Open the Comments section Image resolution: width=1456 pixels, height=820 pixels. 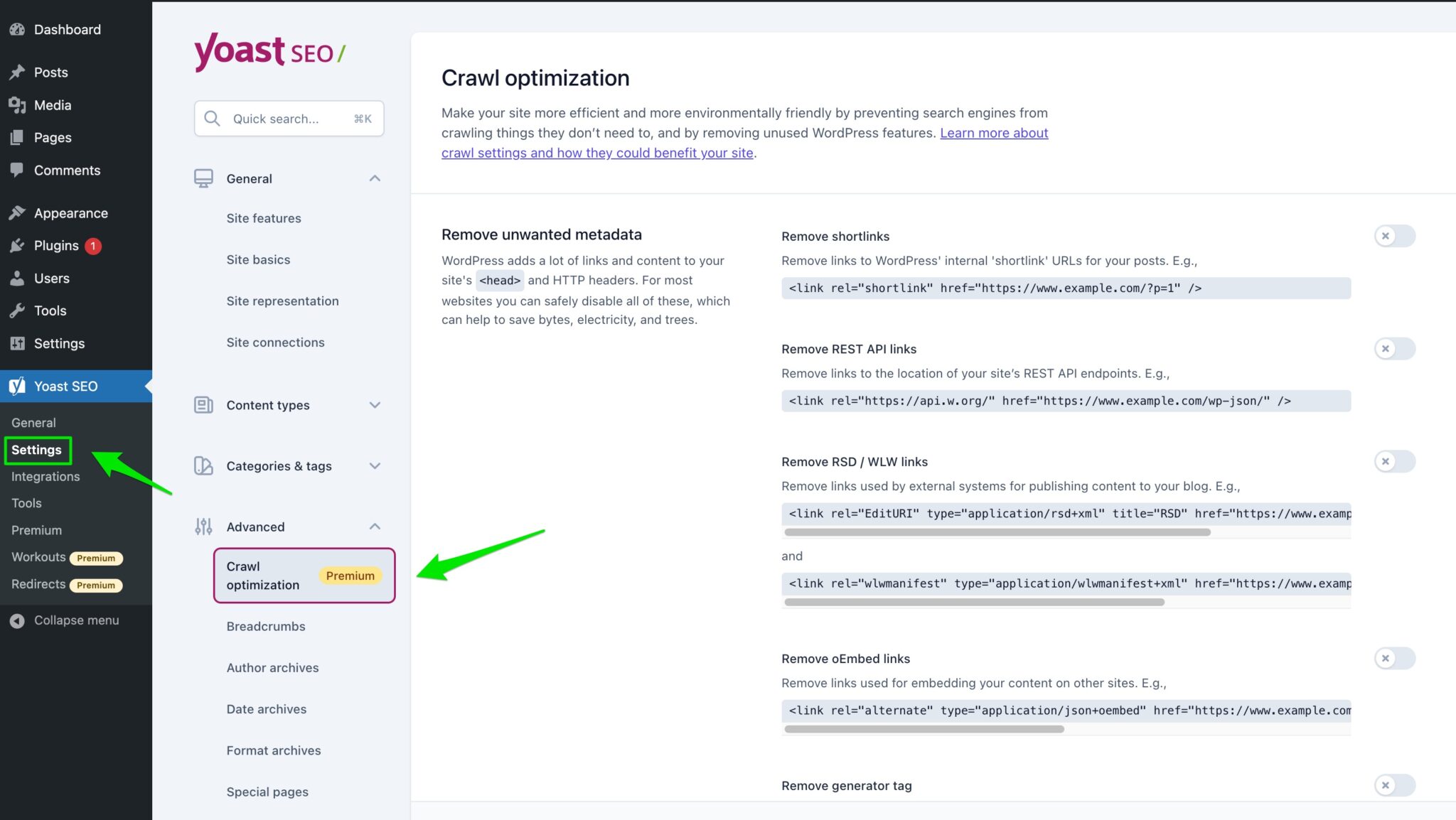pyautogui.click(x=66, y=170)
